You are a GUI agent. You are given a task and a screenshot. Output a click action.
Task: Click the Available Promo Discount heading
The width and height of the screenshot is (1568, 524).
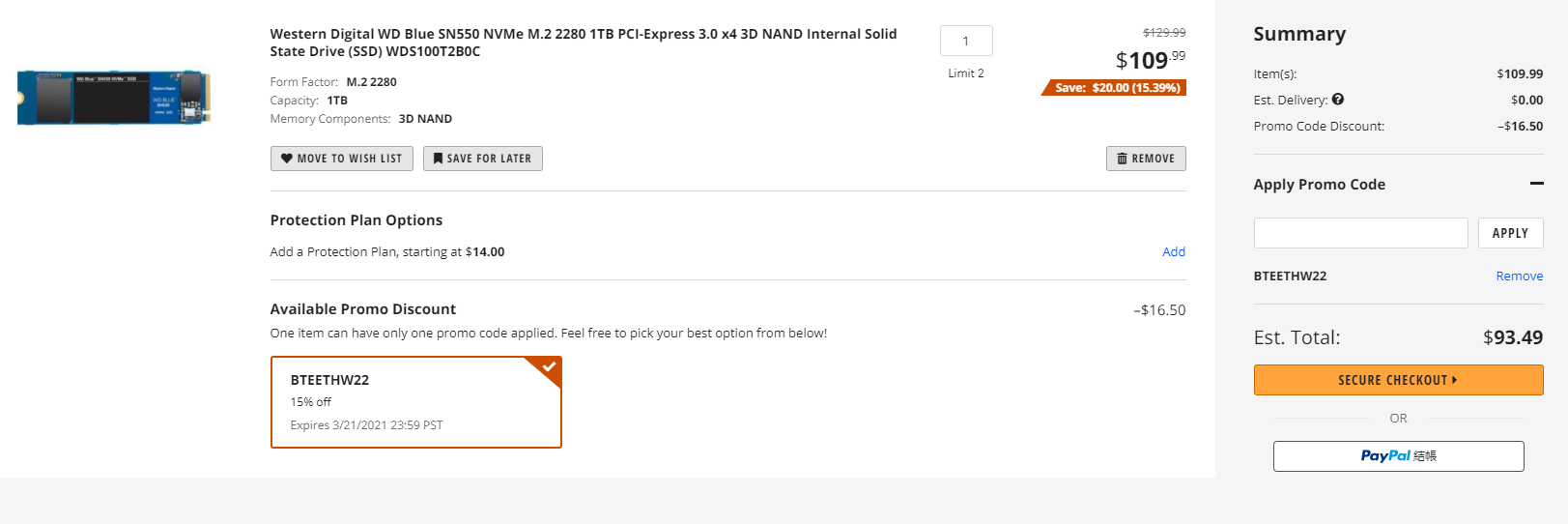point(362,309)
